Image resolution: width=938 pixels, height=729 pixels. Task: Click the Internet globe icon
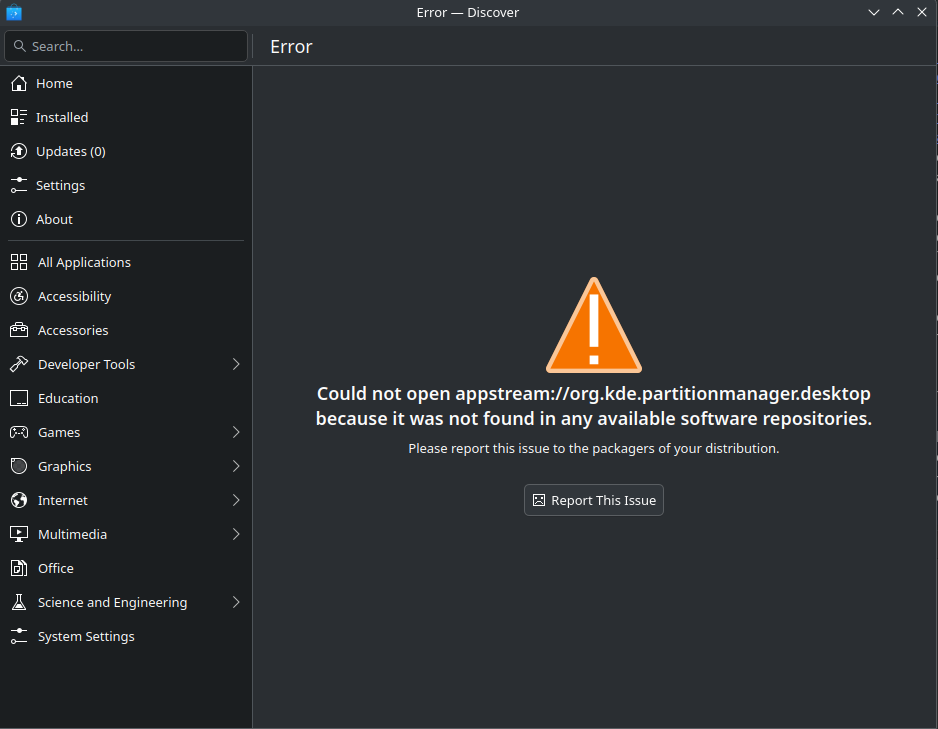19,501
